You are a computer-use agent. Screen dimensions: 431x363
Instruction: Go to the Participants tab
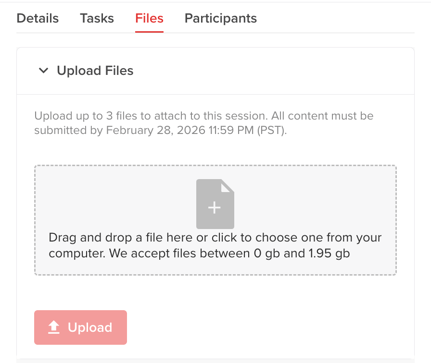221,18
